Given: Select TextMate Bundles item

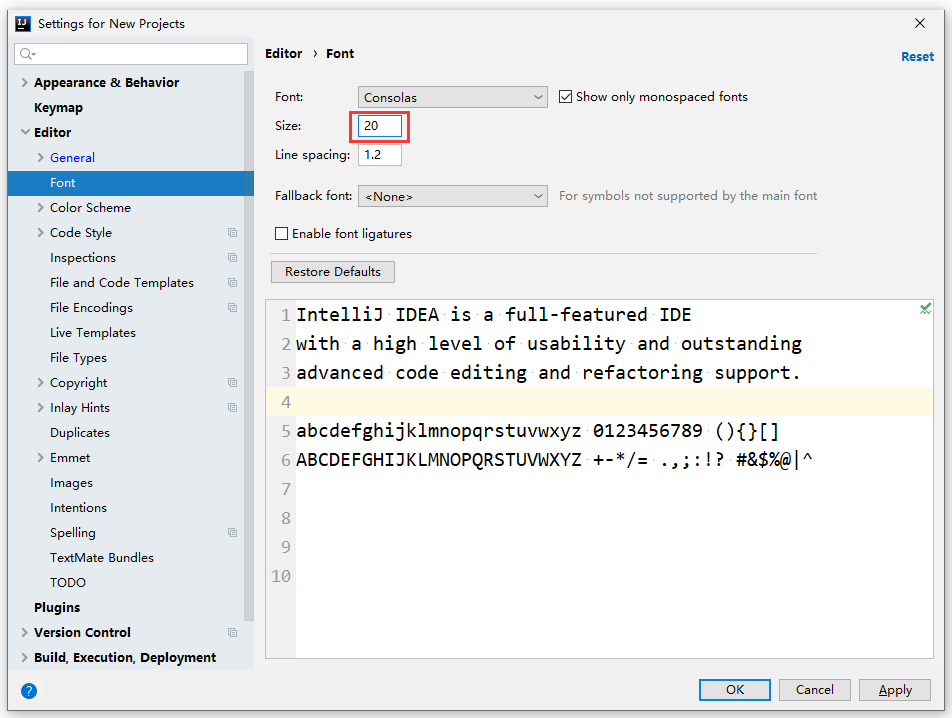Looking at the screenshot, I should (101, 557).
